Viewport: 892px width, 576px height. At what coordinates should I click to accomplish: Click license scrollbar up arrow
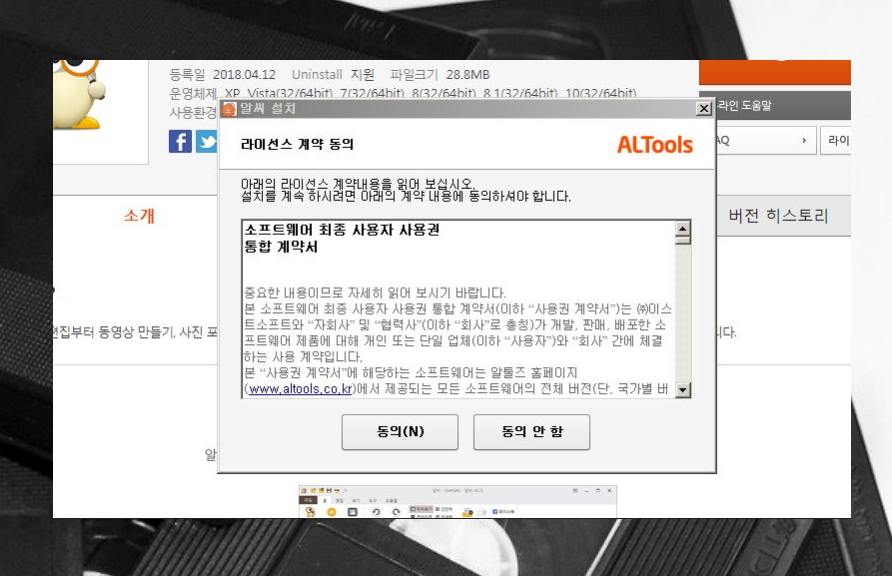[682, 229]
